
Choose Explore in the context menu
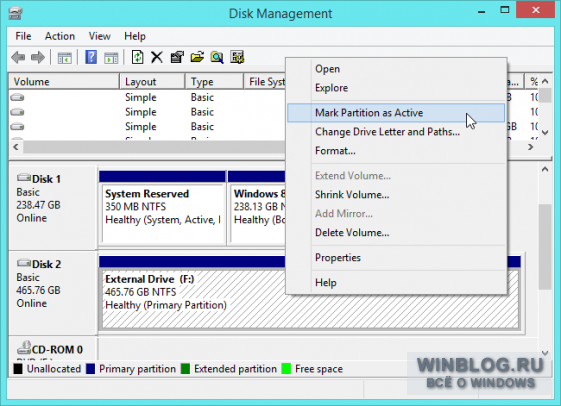pos(396,88)
